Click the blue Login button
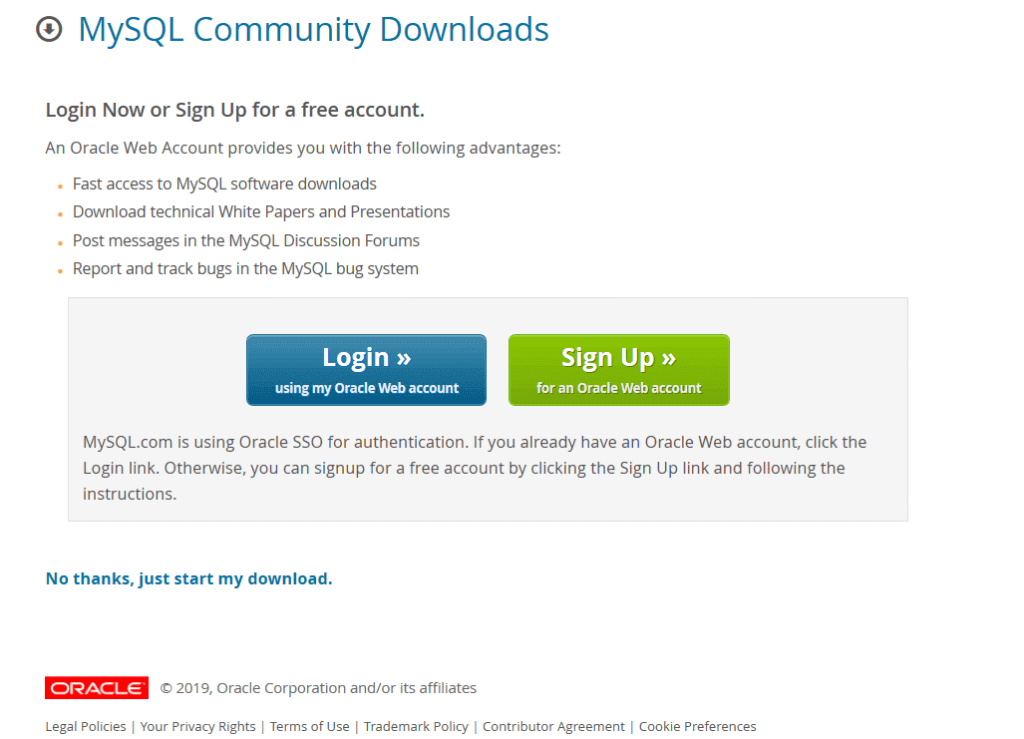Image resolution: width=1024 pixels, height=739 pixels. click(366, 370)
